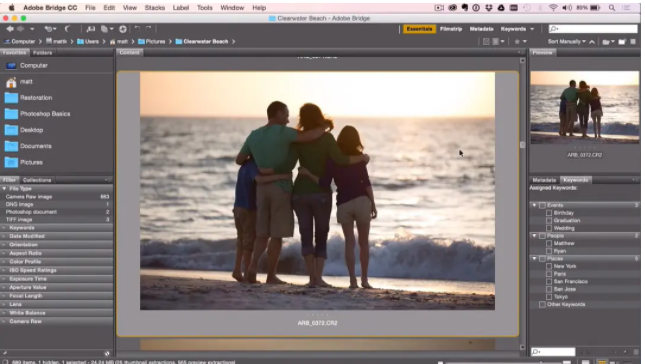The width and height of the screenshot is (645, 364).
Task: Open the Tools menu
Action: (204, 7)
